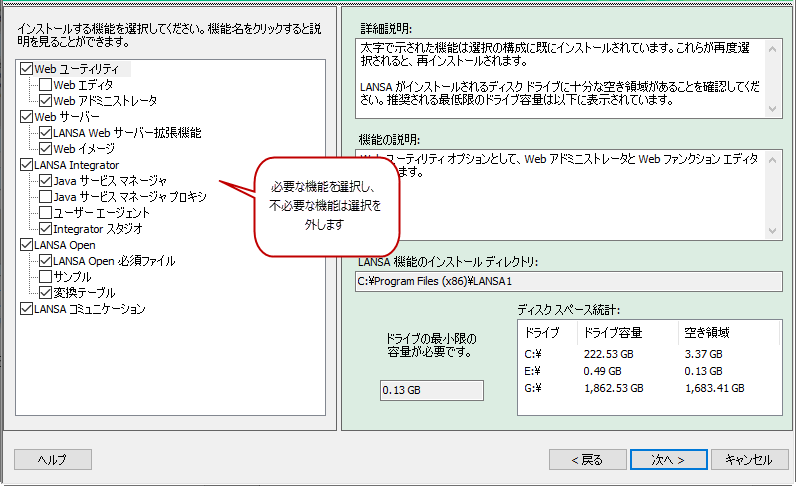Toggle the Web サーバー checkbox
Screen dimensions: 796x486
tap(26, 117)
